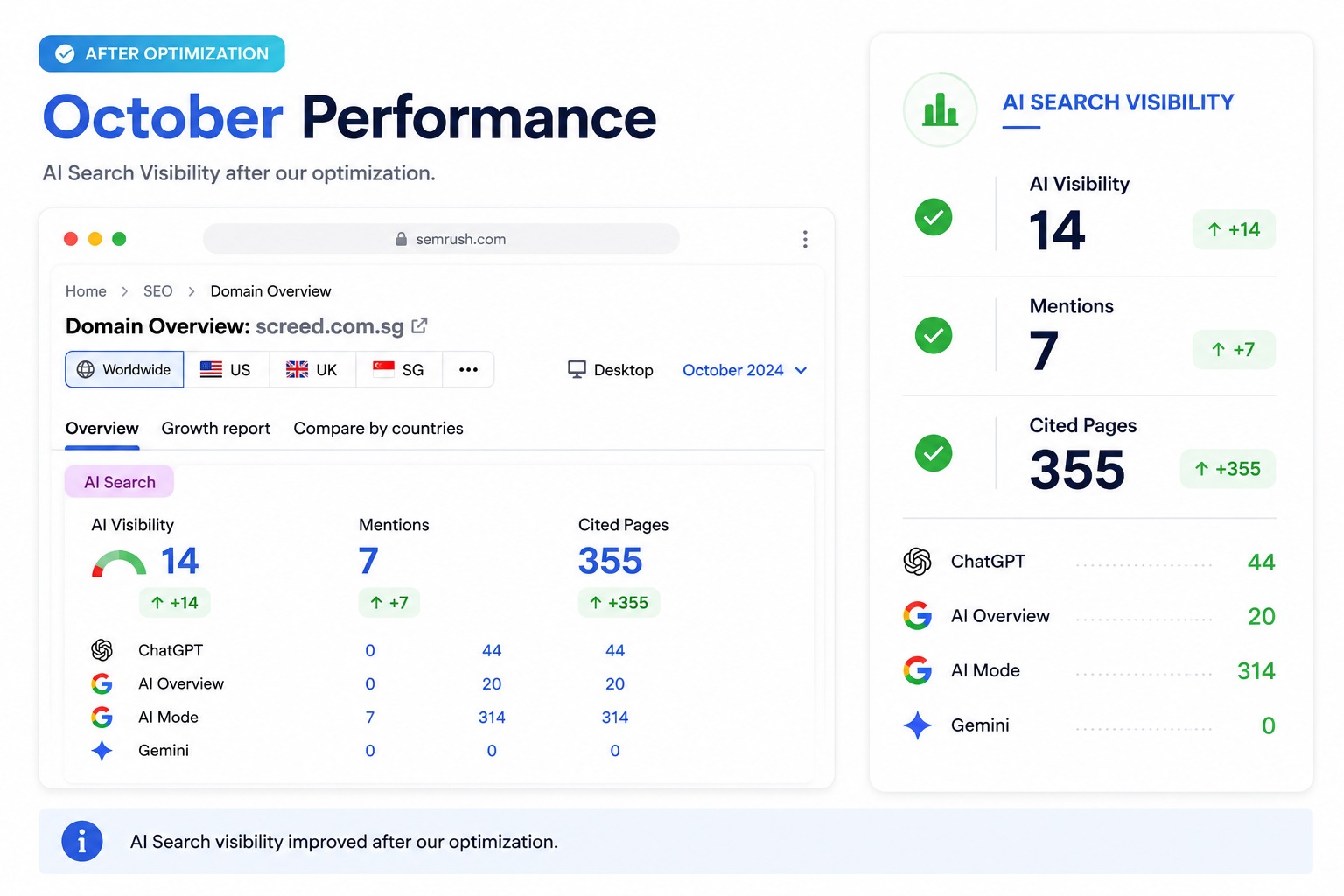Click the green bar chart icon
This screenshot has width=1344, height=896.
coord(941,109)
